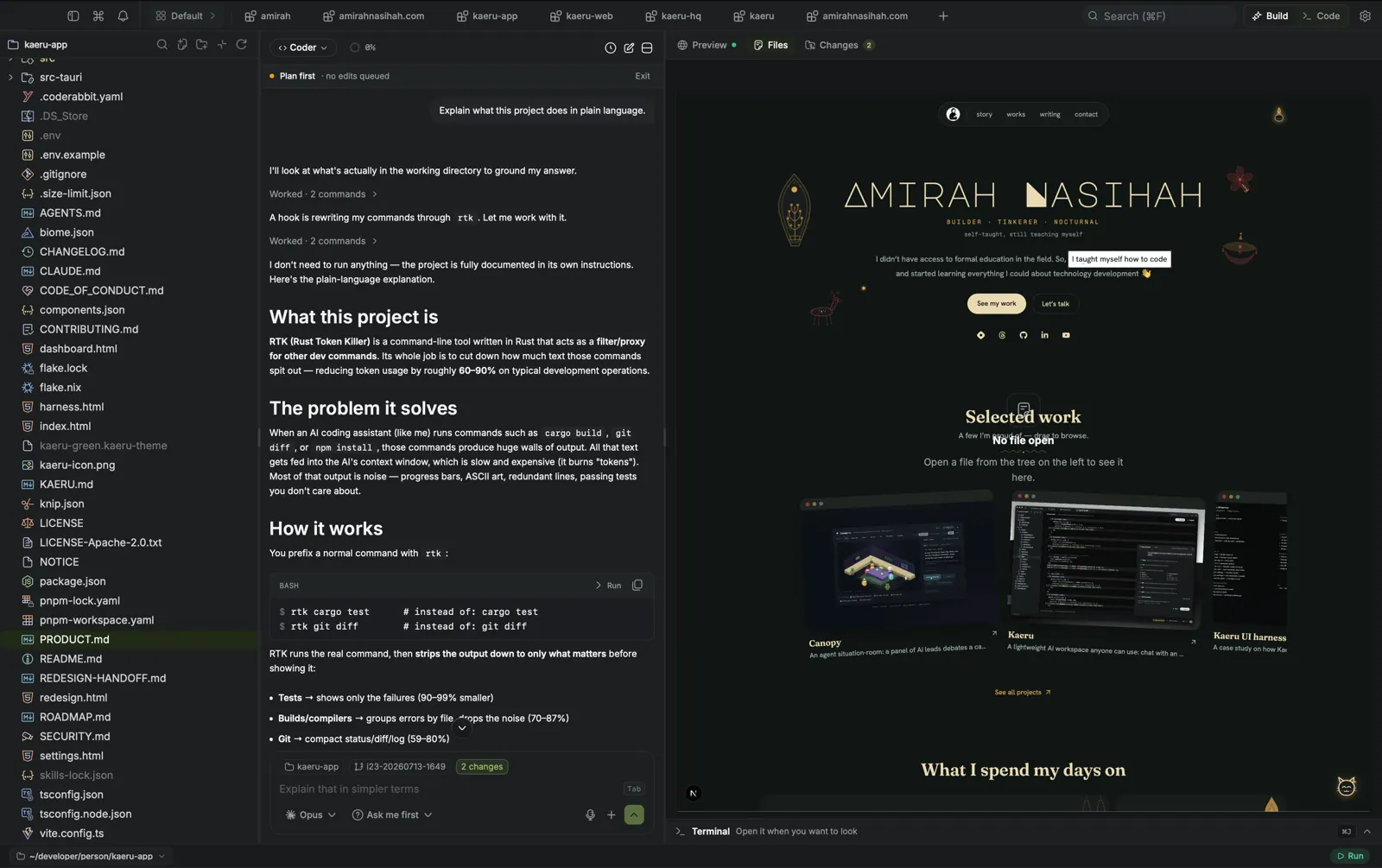Add attachment with plus icon
The width and height of the screenshot is (1382, 868).
[x=612, y=814]
